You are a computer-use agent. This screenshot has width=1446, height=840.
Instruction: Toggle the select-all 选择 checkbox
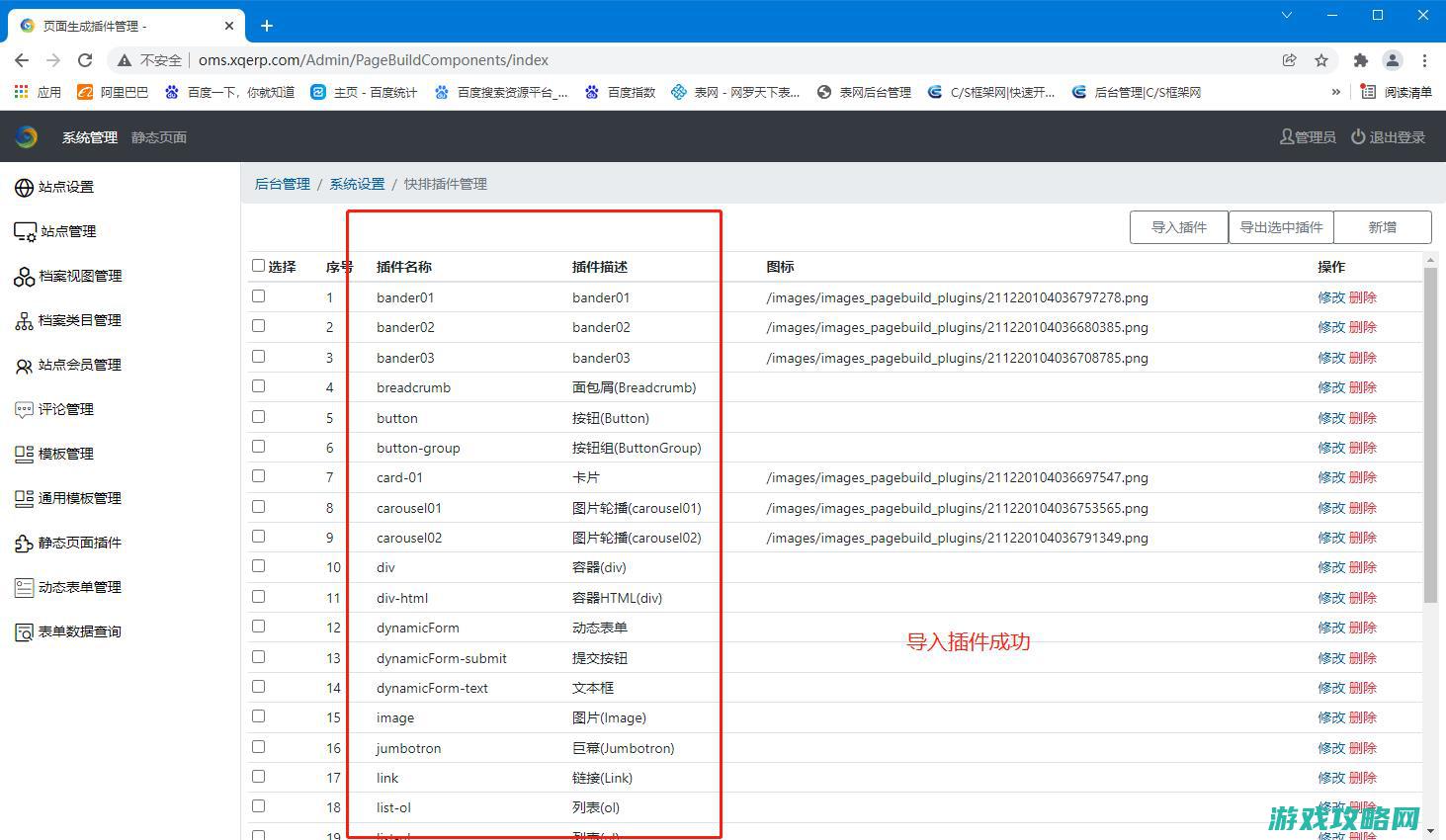259,266
